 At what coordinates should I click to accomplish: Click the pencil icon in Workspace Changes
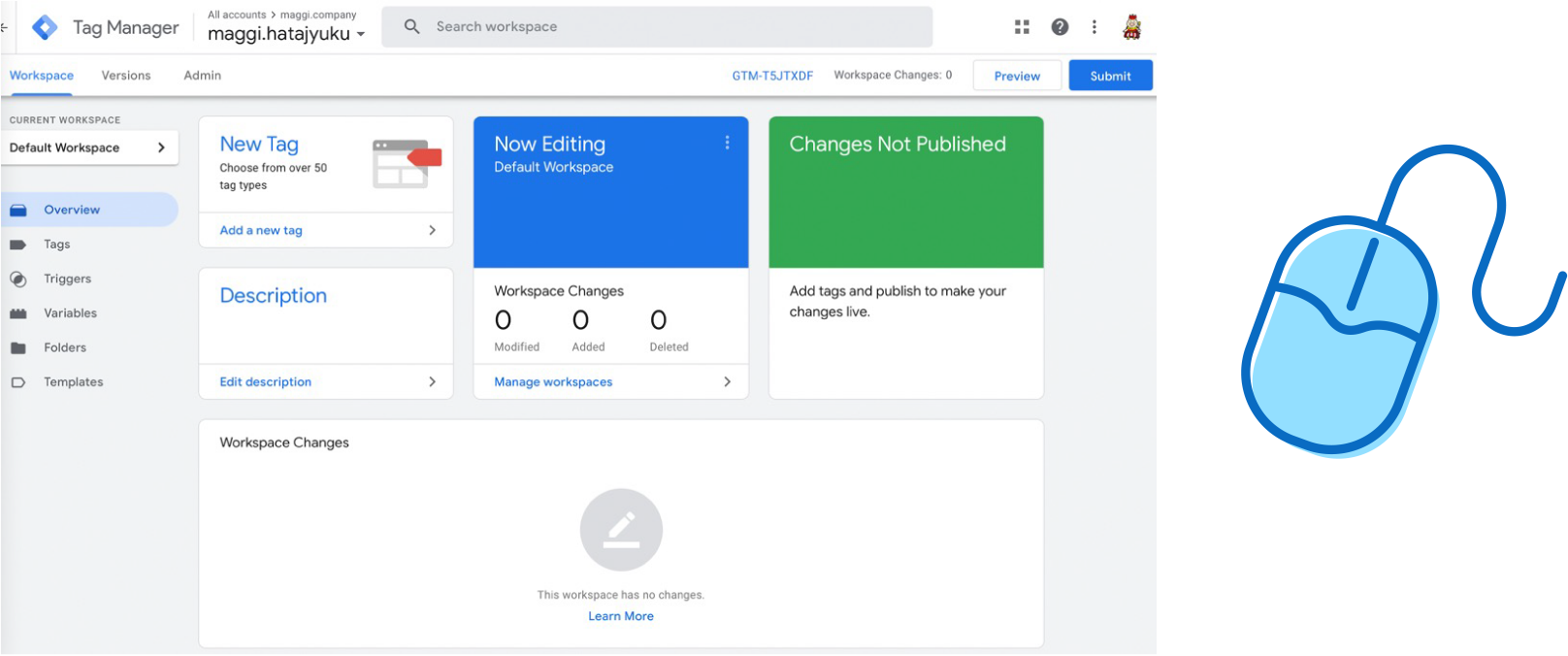pos(621,530)
